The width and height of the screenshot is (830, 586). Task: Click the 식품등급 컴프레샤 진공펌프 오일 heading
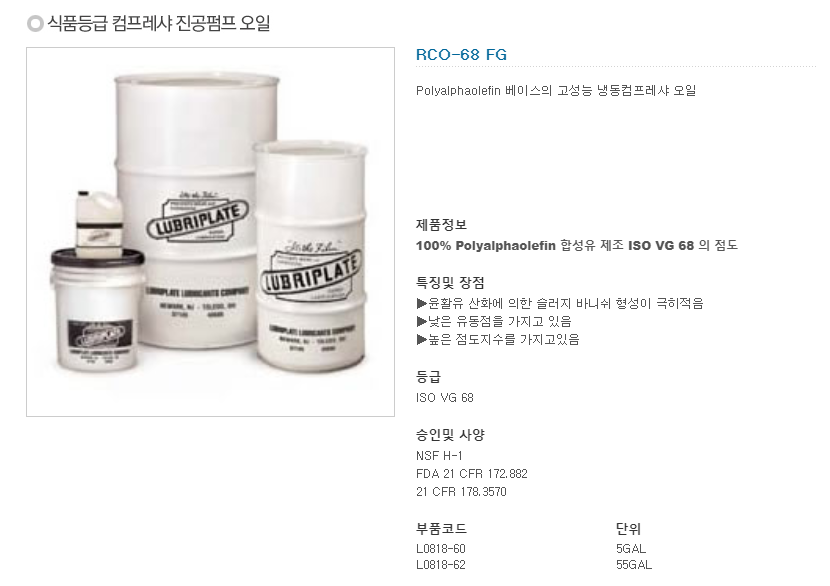click(159, 23)
